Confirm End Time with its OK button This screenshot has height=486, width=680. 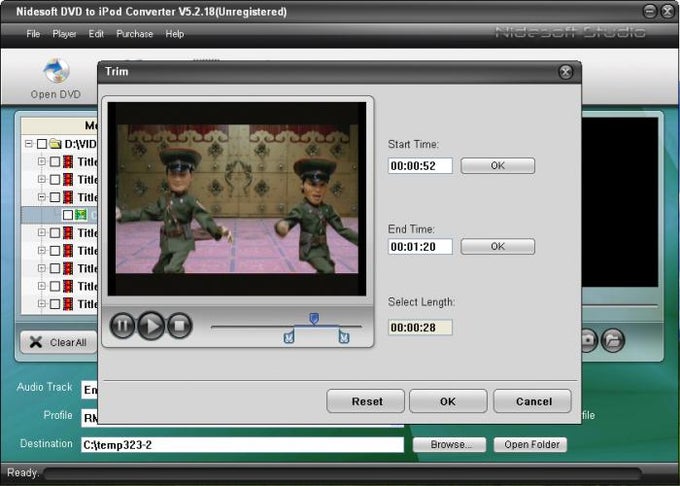point(497,246)
